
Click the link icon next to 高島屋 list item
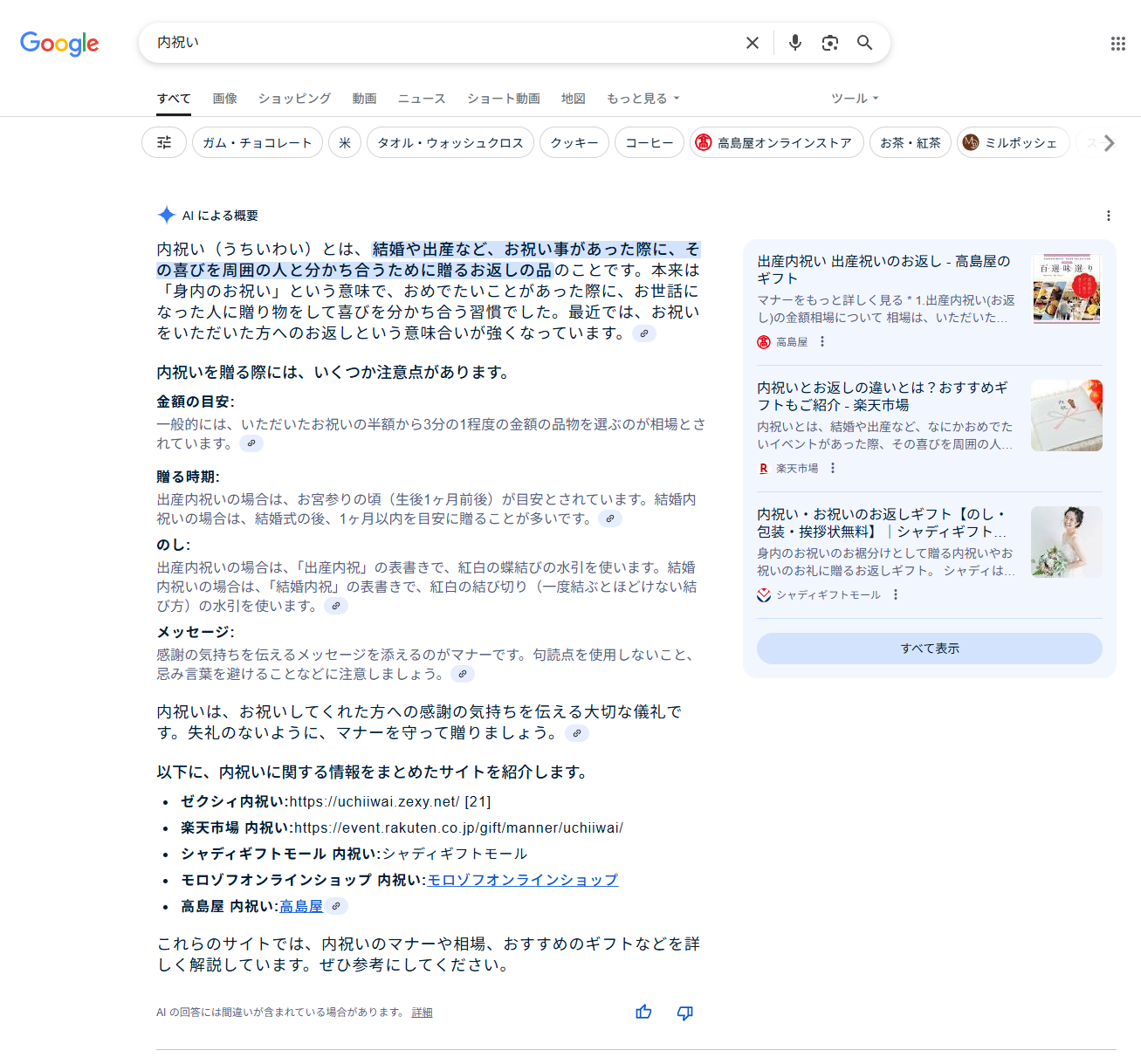[x=336, y=906]
